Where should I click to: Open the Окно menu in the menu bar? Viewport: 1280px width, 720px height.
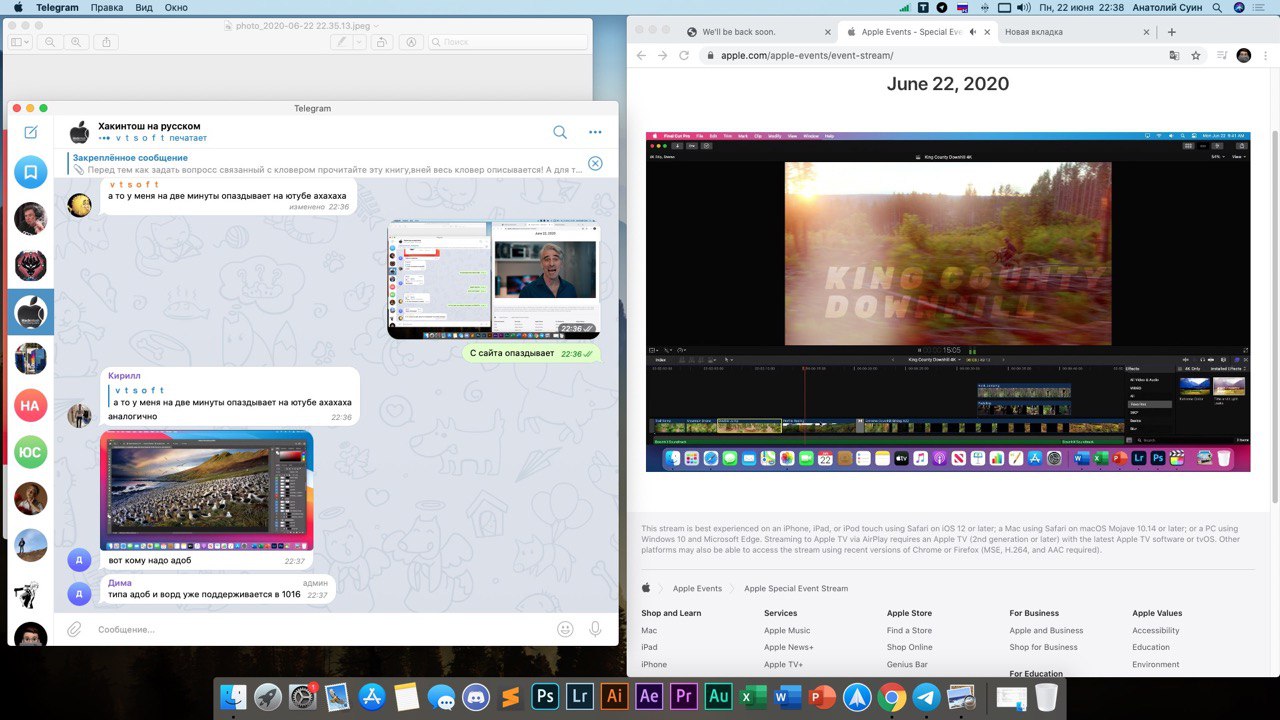coord(176,7)
